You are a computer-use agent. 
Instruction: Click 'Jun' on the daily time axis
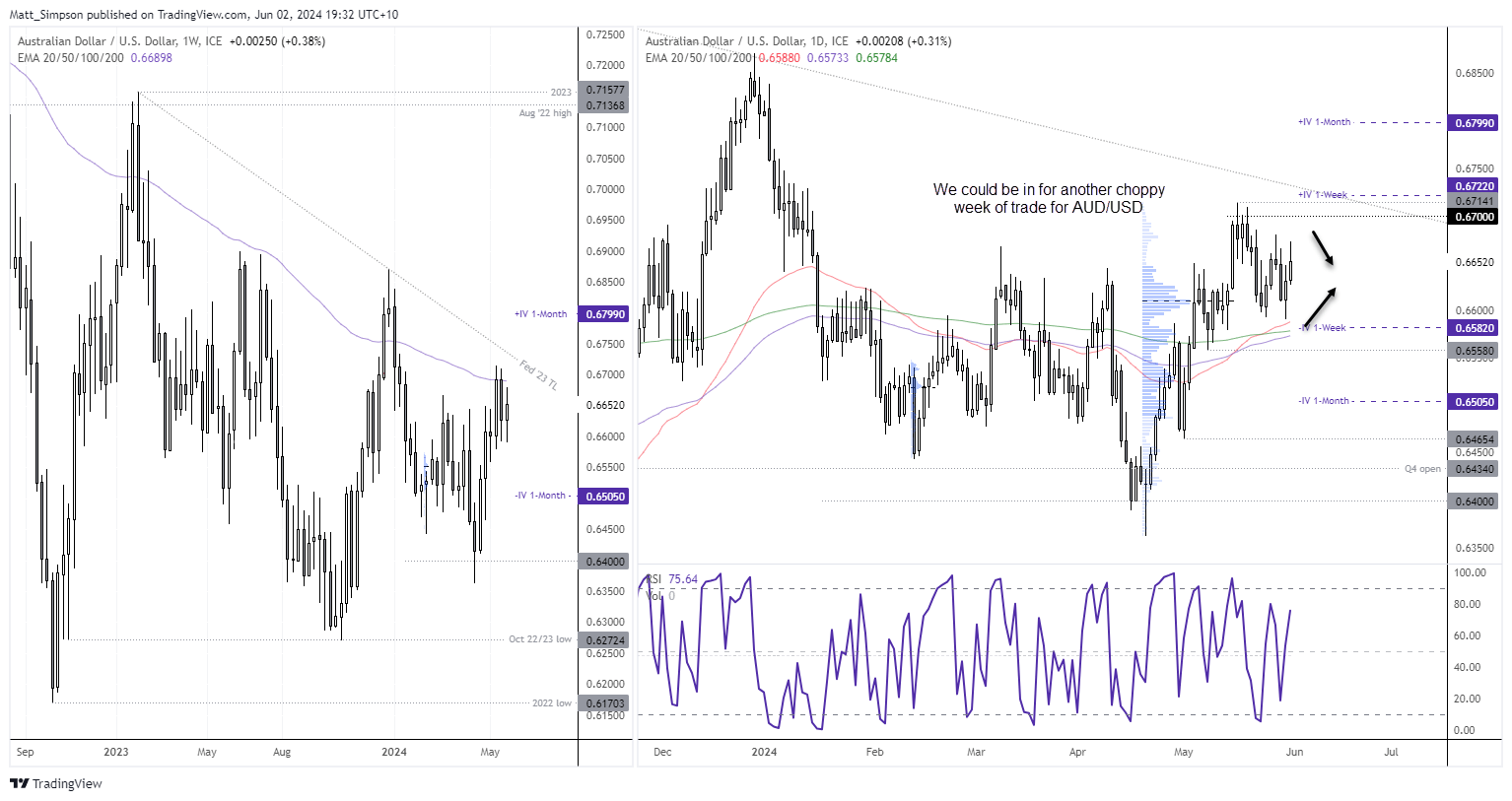[x=1294, y=752]
